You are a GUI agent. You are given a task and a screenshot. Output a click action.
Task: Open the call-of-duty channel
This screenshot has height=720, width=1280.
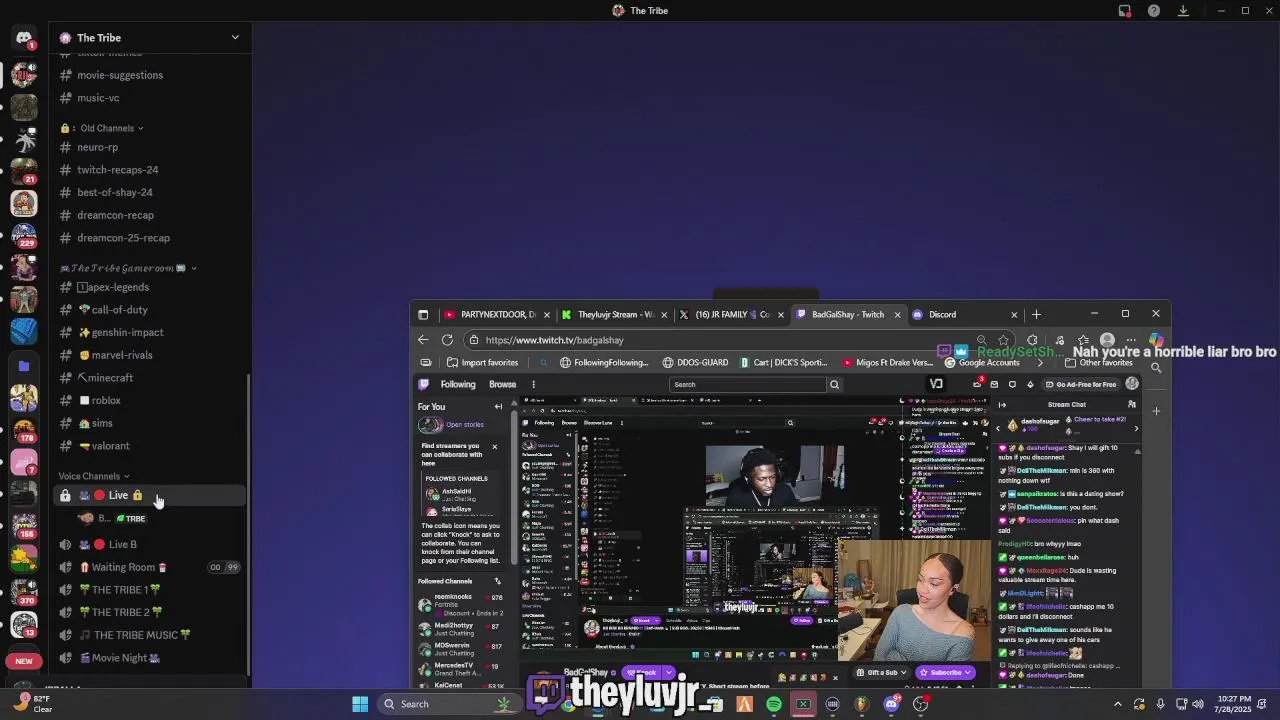point(150,310)
